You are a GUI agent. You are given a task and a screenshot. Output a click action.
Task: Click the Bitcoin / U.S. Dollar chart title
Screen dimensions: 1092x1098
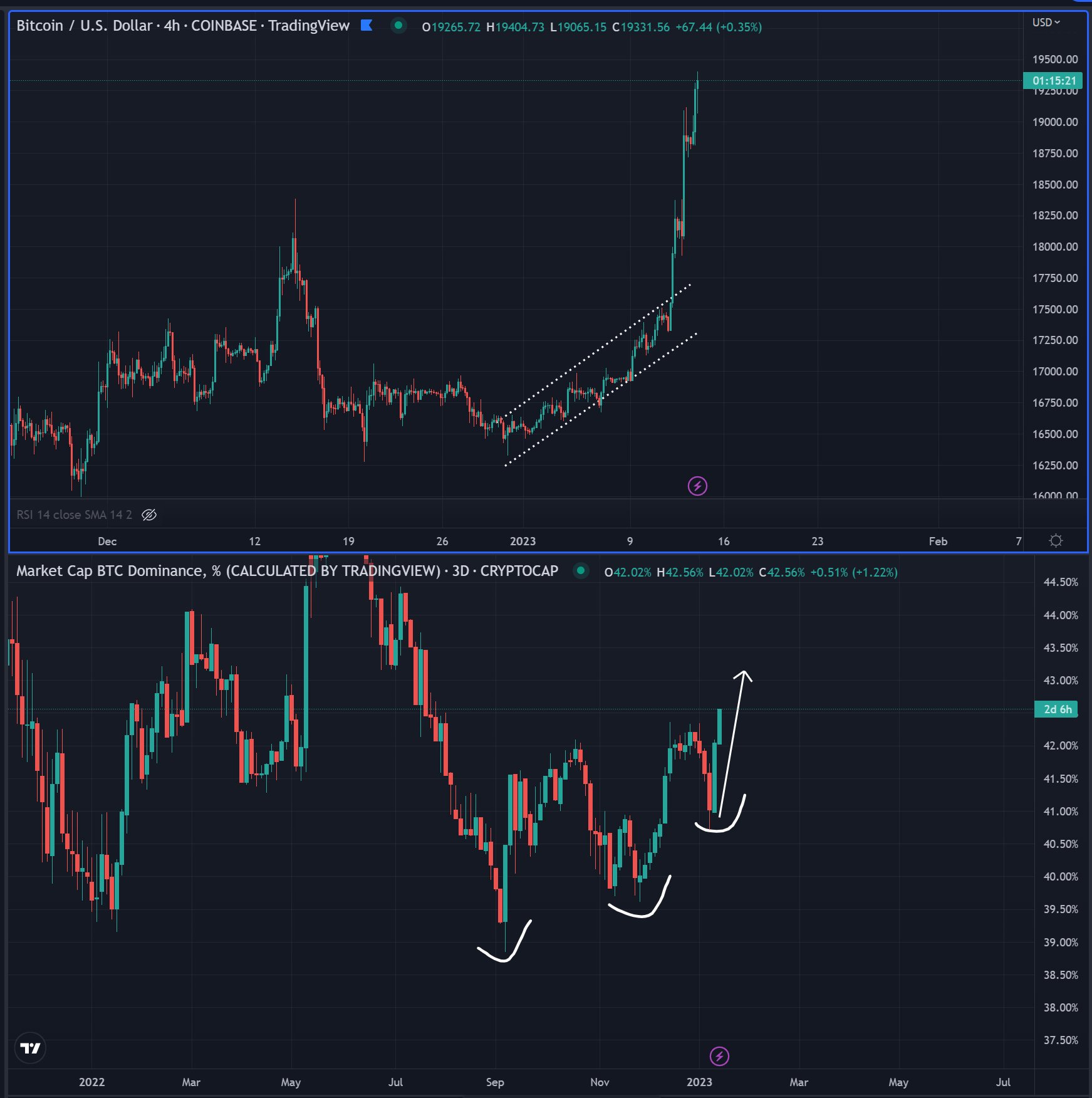coord(183,26)
